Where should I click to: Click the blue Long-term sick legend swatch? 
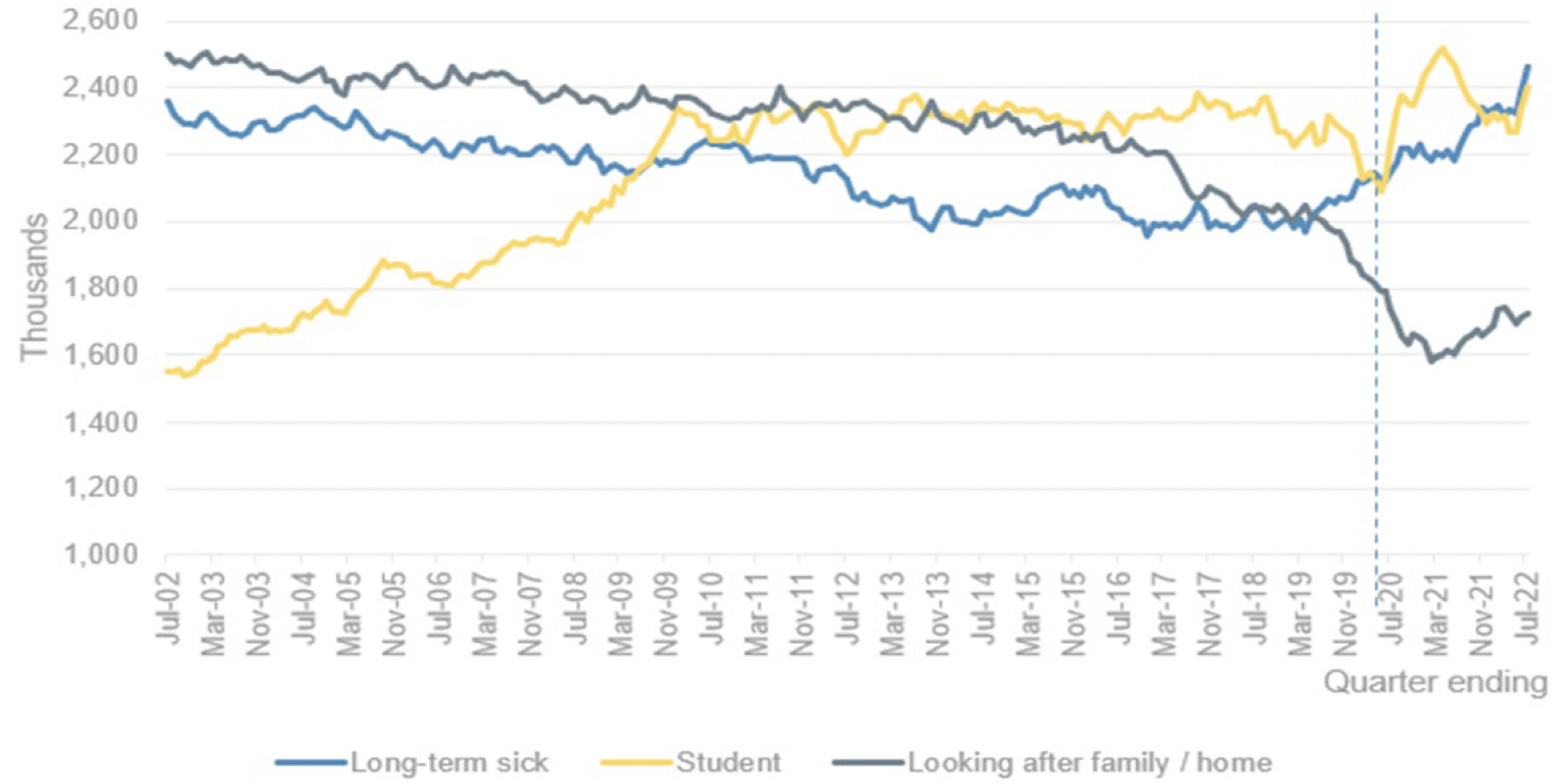click(x=311, y=763)
